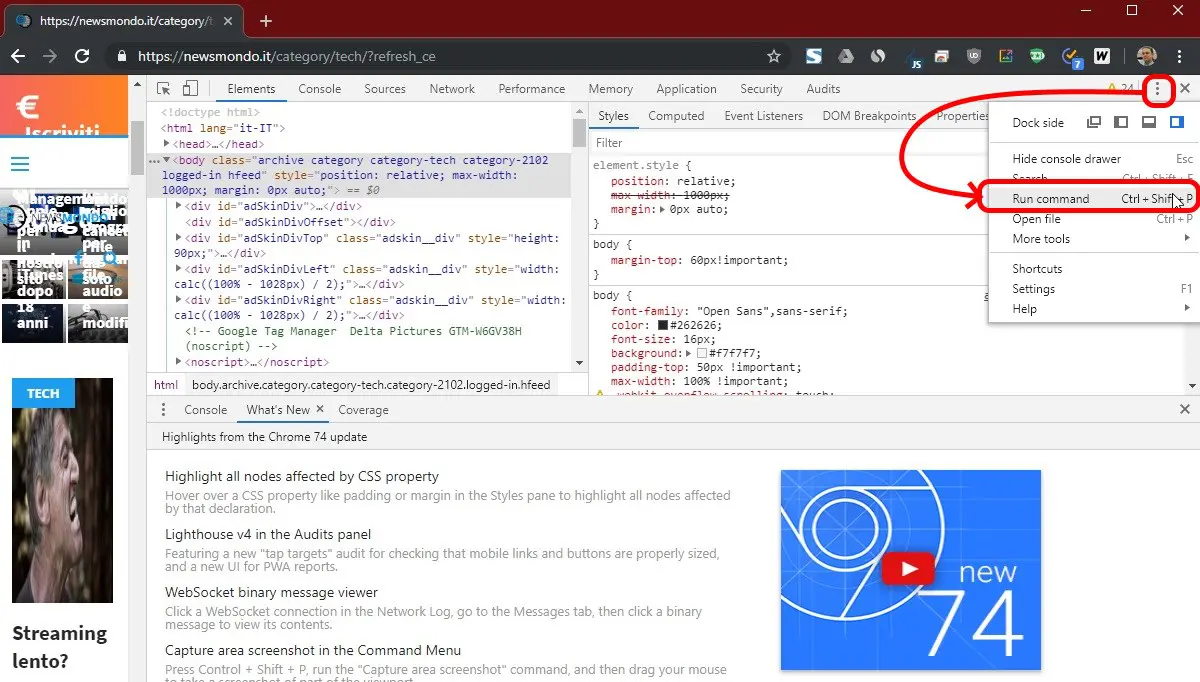The width and height of the screenshot is (1200, 682).
Task: Open the Memory panel tab
Action: (611, 89)
